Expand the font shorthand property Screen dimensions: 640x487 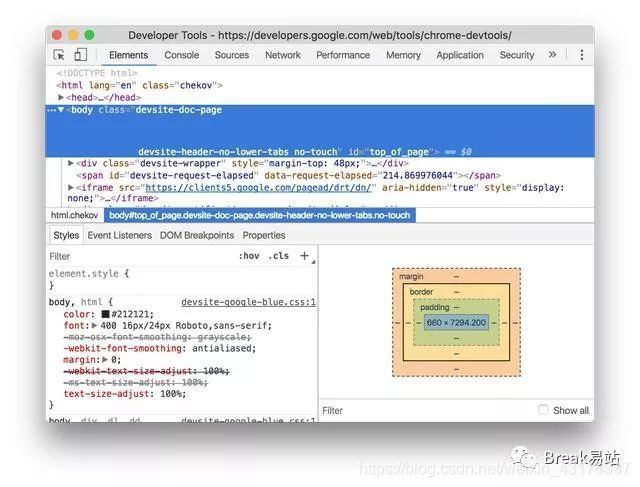(x=94, y=325)
